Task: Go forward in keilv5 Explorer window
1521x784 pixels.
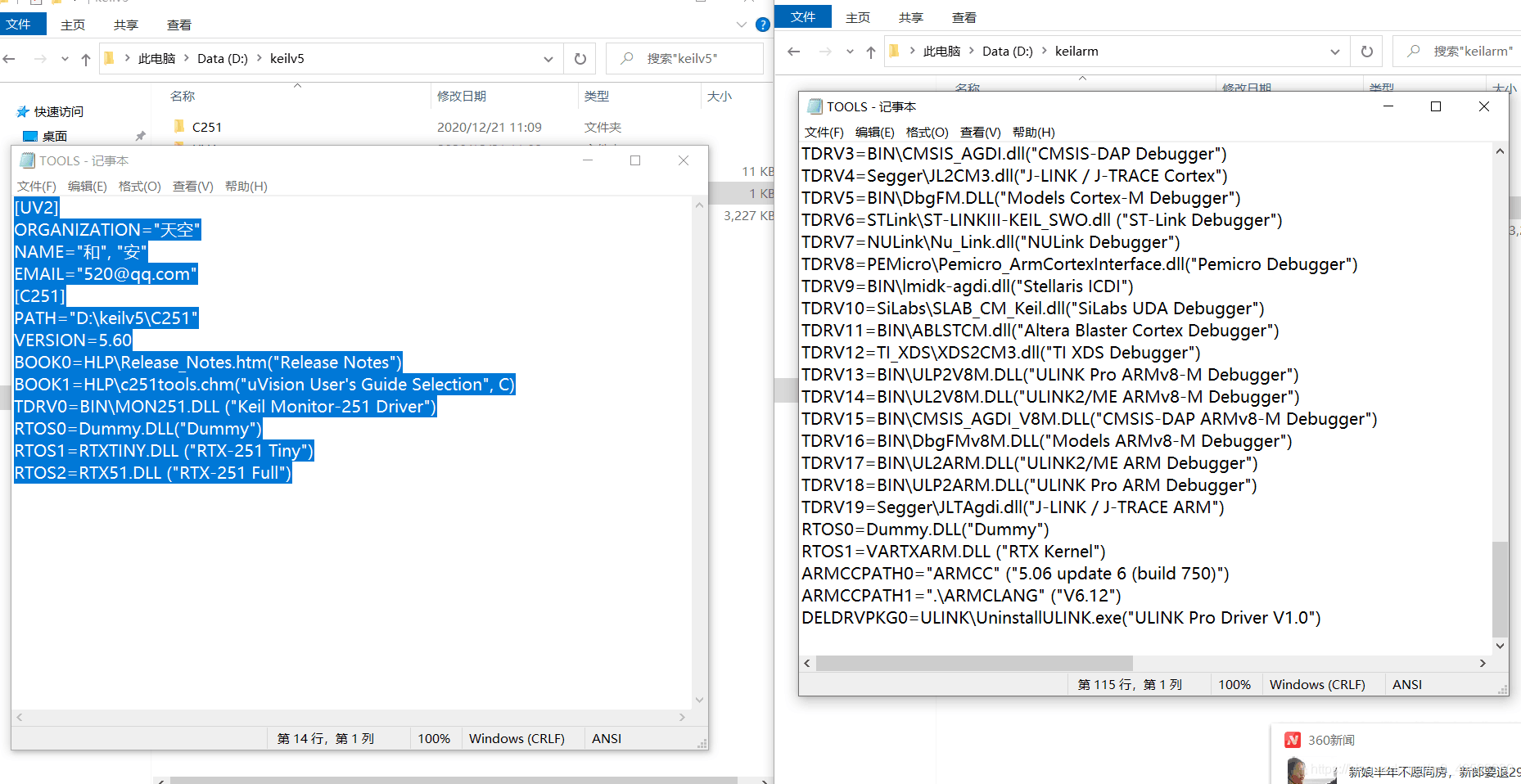Action: 40,59
